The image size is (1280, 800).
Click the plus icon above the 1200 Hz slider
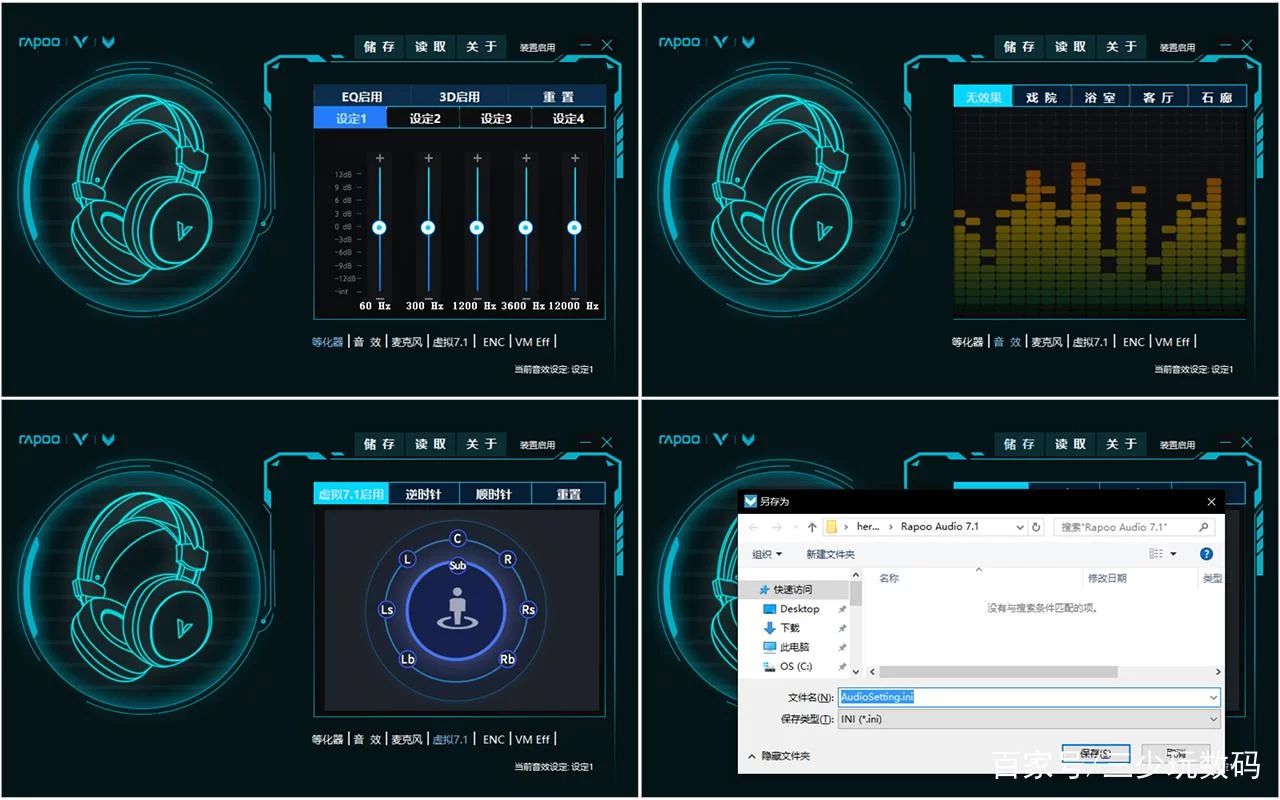[477, 158]
